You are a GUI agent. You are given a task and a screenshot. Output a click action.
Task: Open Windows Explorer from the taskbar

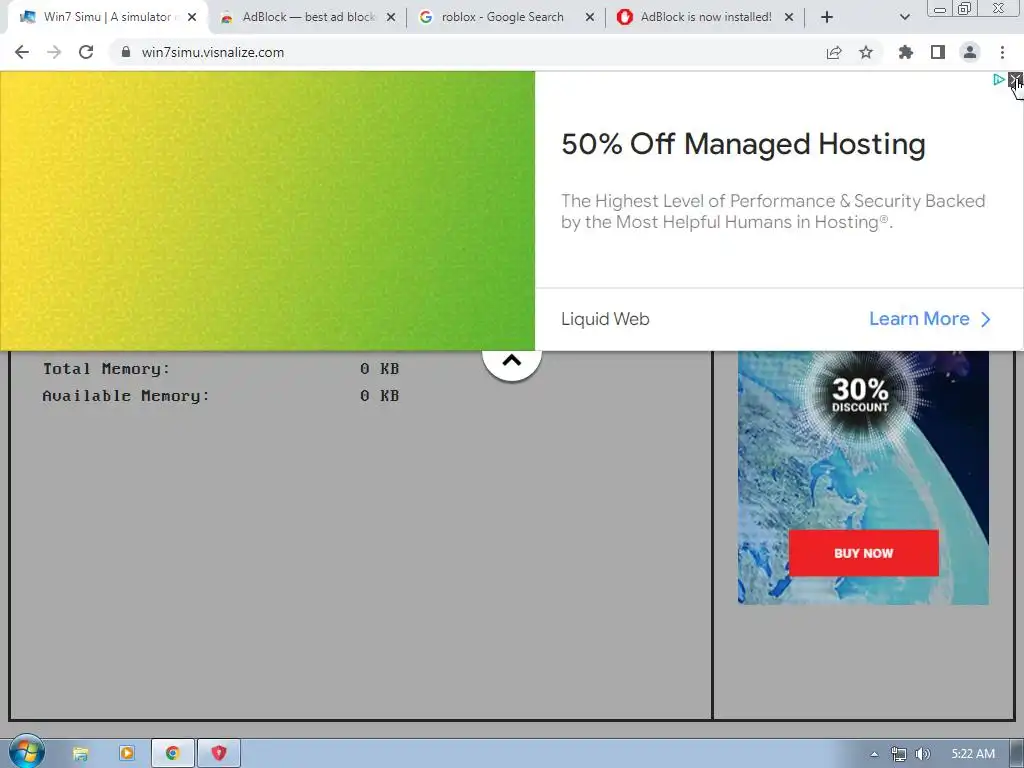pyautogui.click(x=80, y=754)
